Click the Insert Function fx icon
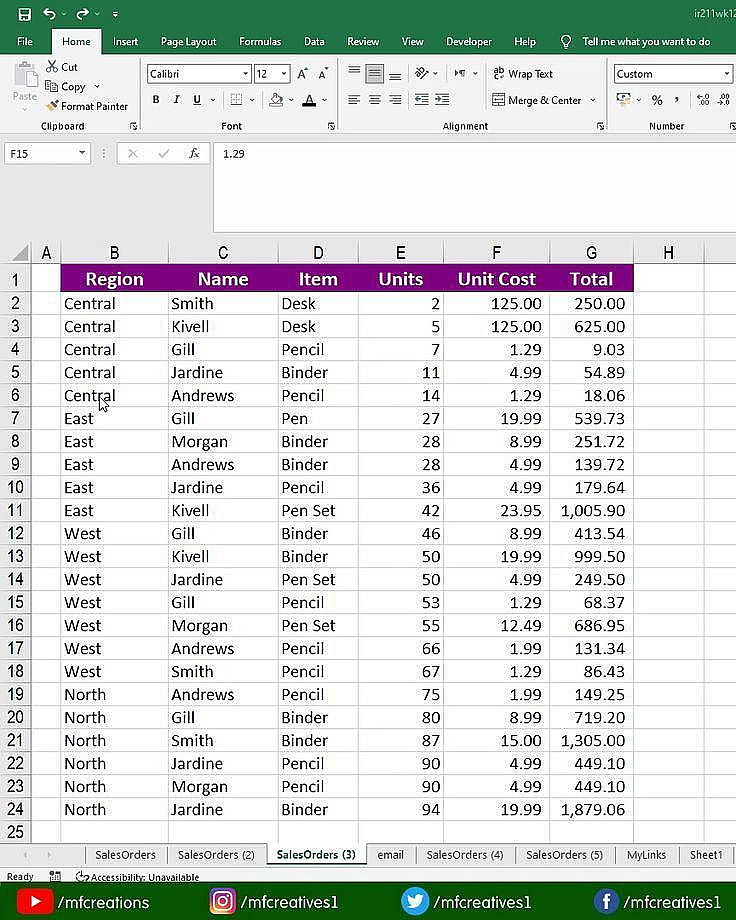This screenshot has height=920, width=736. (194, 154)
